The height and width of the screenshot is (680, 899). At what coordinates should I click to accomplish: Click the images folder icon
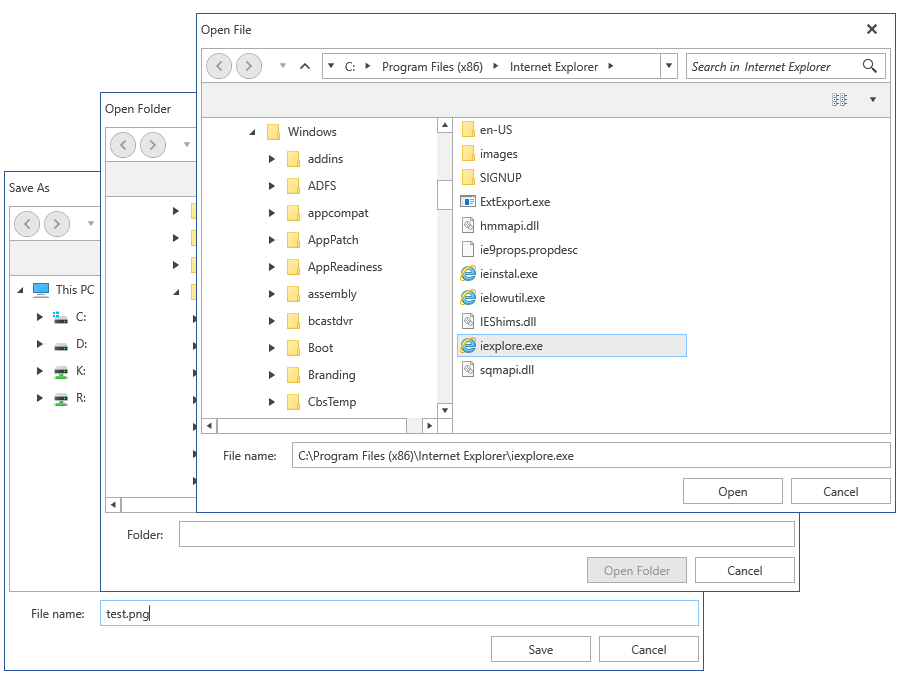(x=468, y=153)
